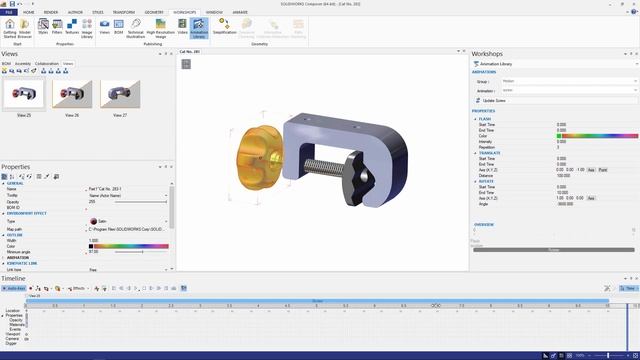640x360 pixels.
Task: Collapse the OUTLINE section in Properties
Action: click(x=4, y=235)
